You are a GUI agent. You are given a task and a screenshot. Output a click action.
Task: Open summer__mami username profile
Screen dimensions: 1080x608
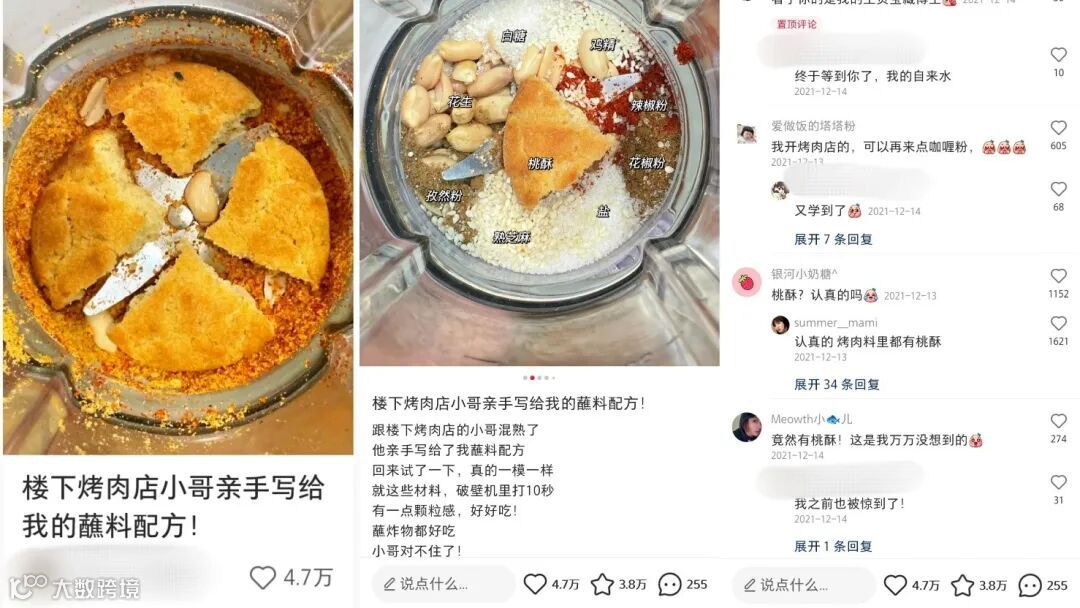(835, 322)
